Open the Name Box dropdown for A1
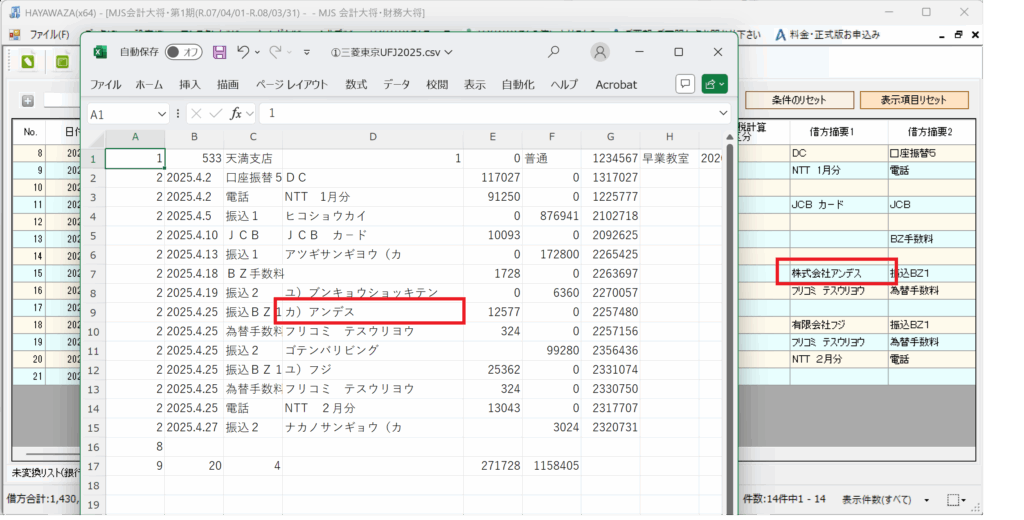The width and height of the screenshot is (1024, 520). pos(162,115)
